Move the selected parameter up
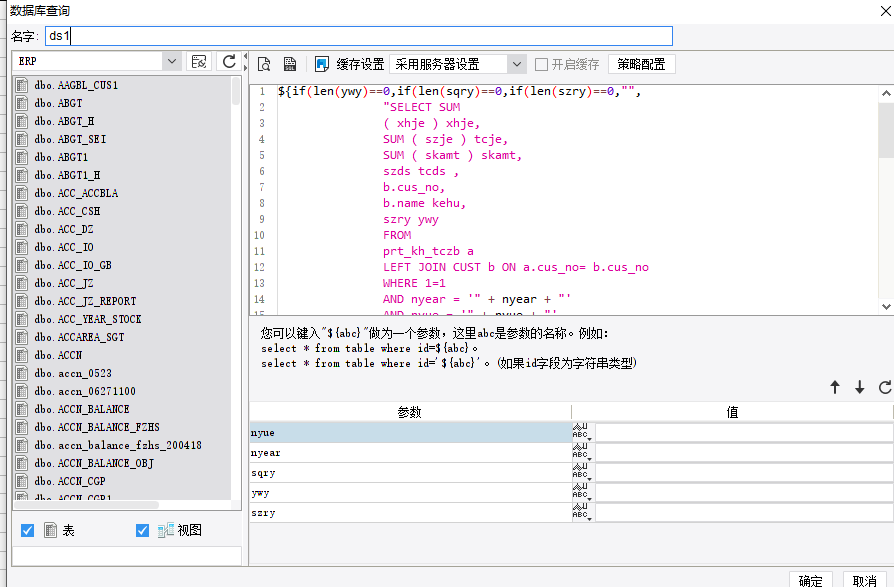The image size is (894, 587). [x=835, y=387]
